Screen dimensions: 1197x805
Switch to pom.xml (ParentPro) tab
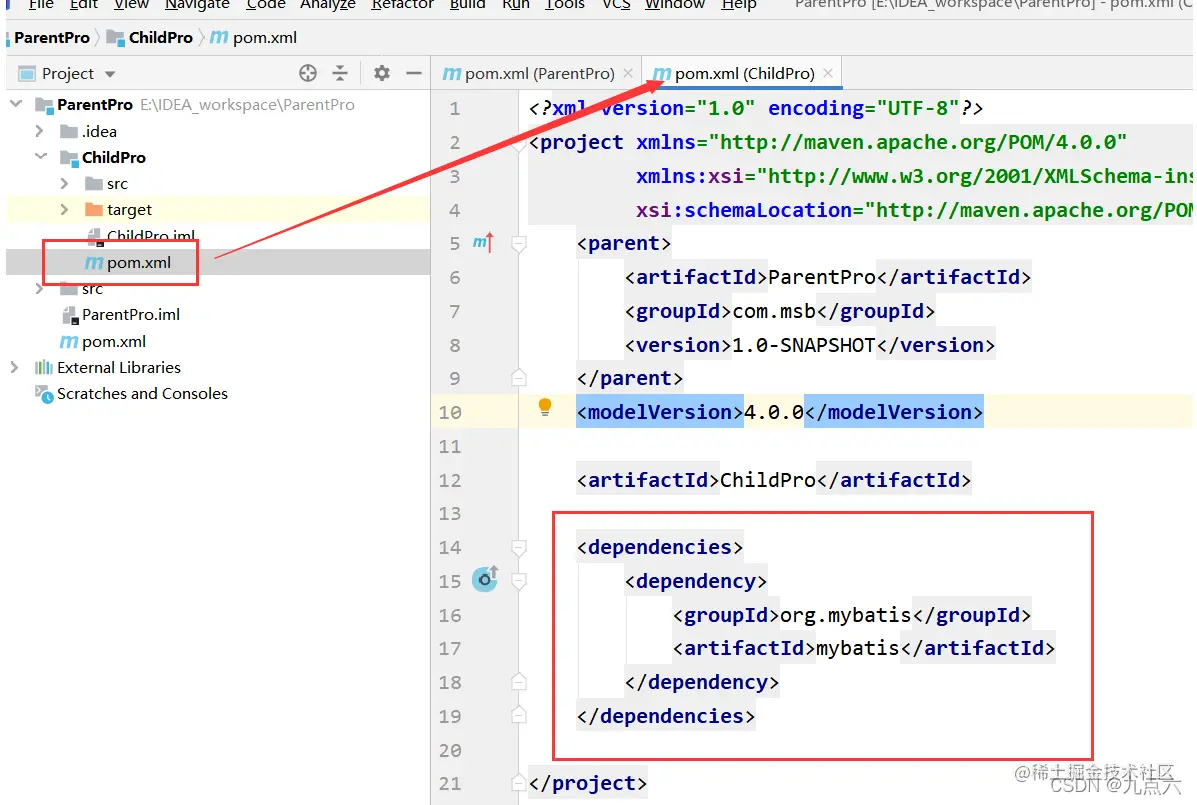tap(538, 73)
